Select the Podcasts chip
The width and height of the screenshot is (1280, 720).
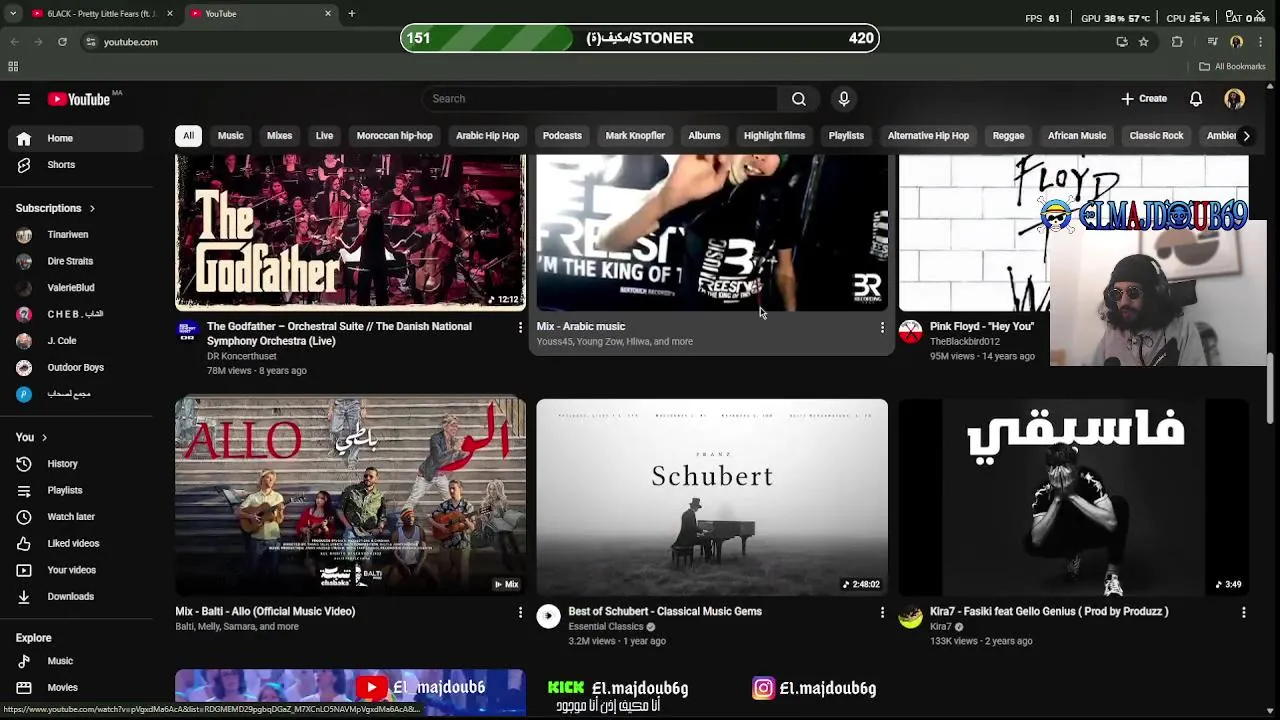tap(562, 136)
